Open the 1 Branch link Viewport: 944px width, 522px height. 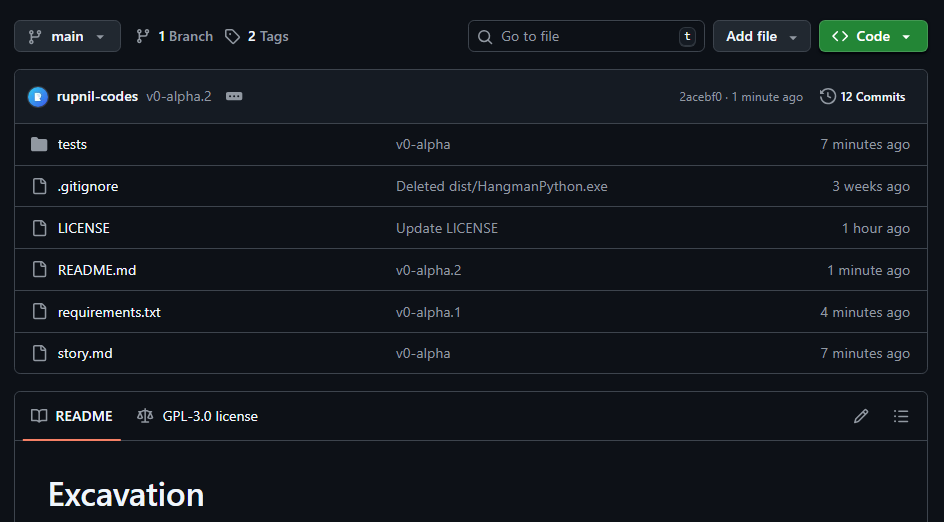pos(175,36)
